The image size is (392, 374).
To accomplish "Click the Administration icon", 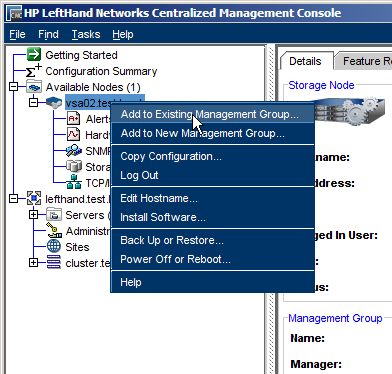I will pyautogui.click(x=54, y=230).
